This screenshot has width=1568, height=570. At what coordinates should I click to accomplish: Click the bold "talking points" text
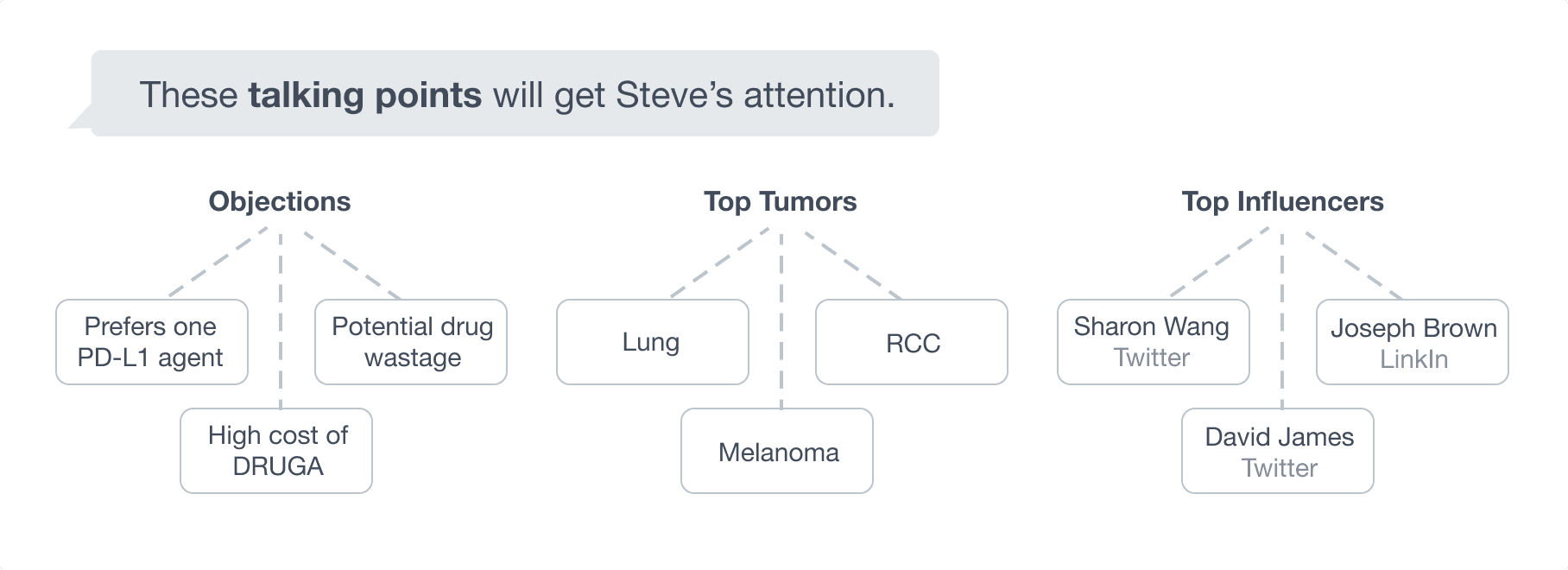[x=364, y=95]
